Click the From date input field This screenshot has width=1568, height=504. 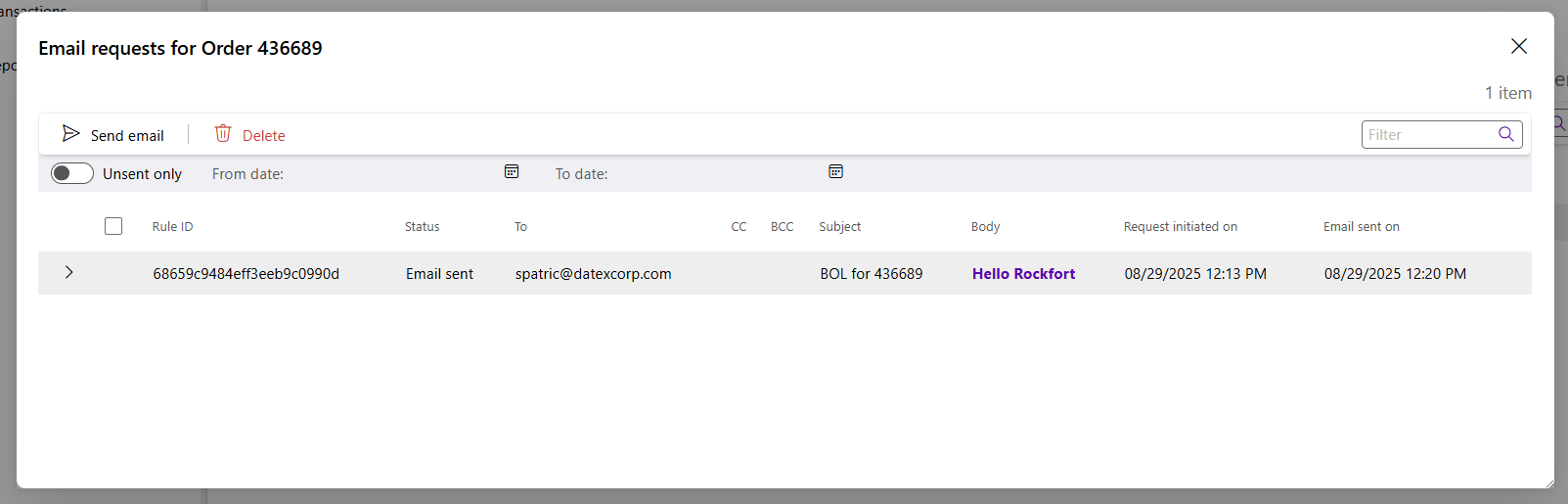click(x=391, y=174)
